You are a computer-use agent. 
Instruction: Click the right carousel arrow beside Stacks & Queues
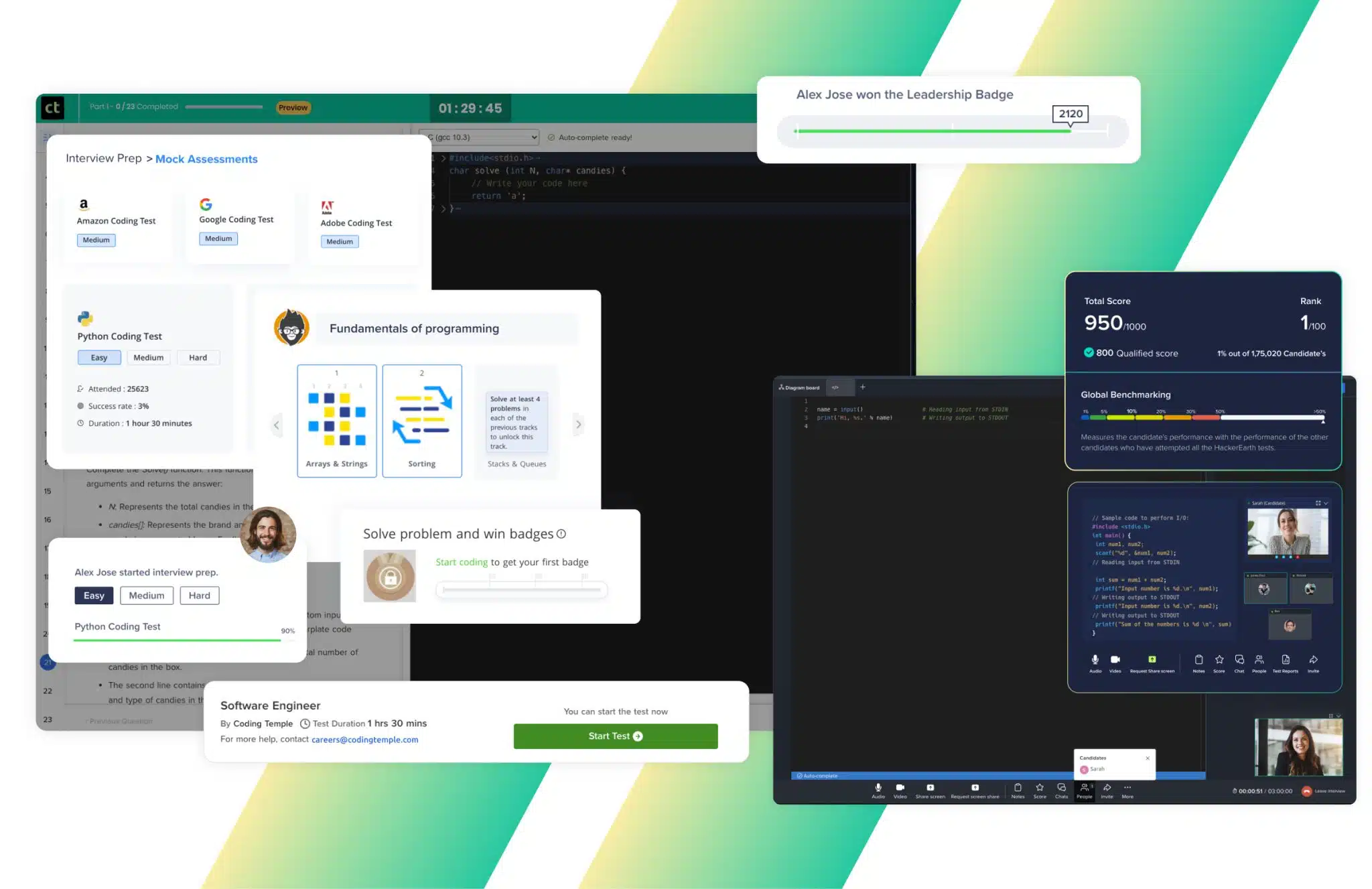tap(579, 425)
